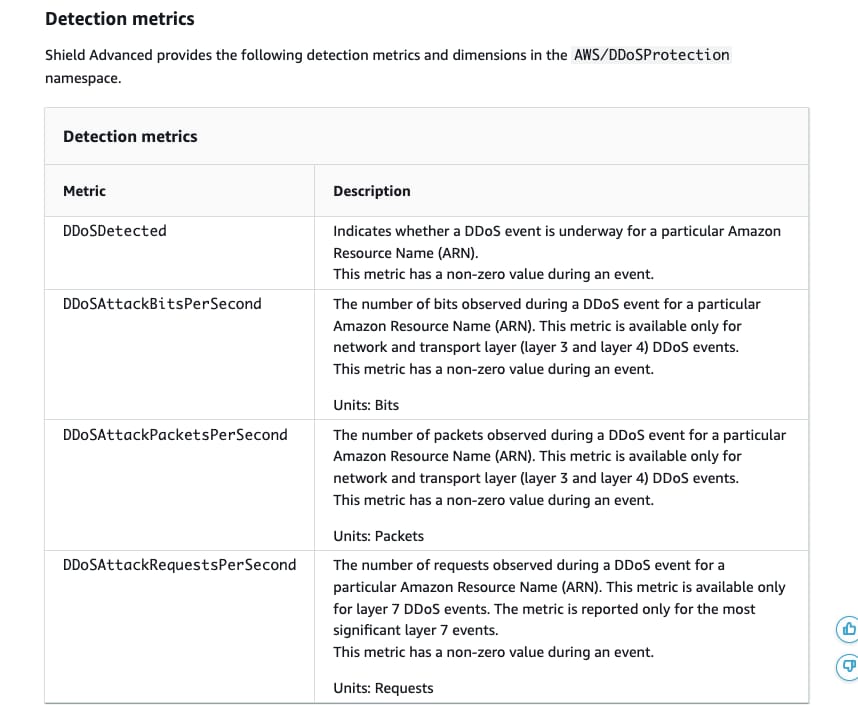Click the Shield Advanced intro sentence
858x705 pixels.
(305, 55)
